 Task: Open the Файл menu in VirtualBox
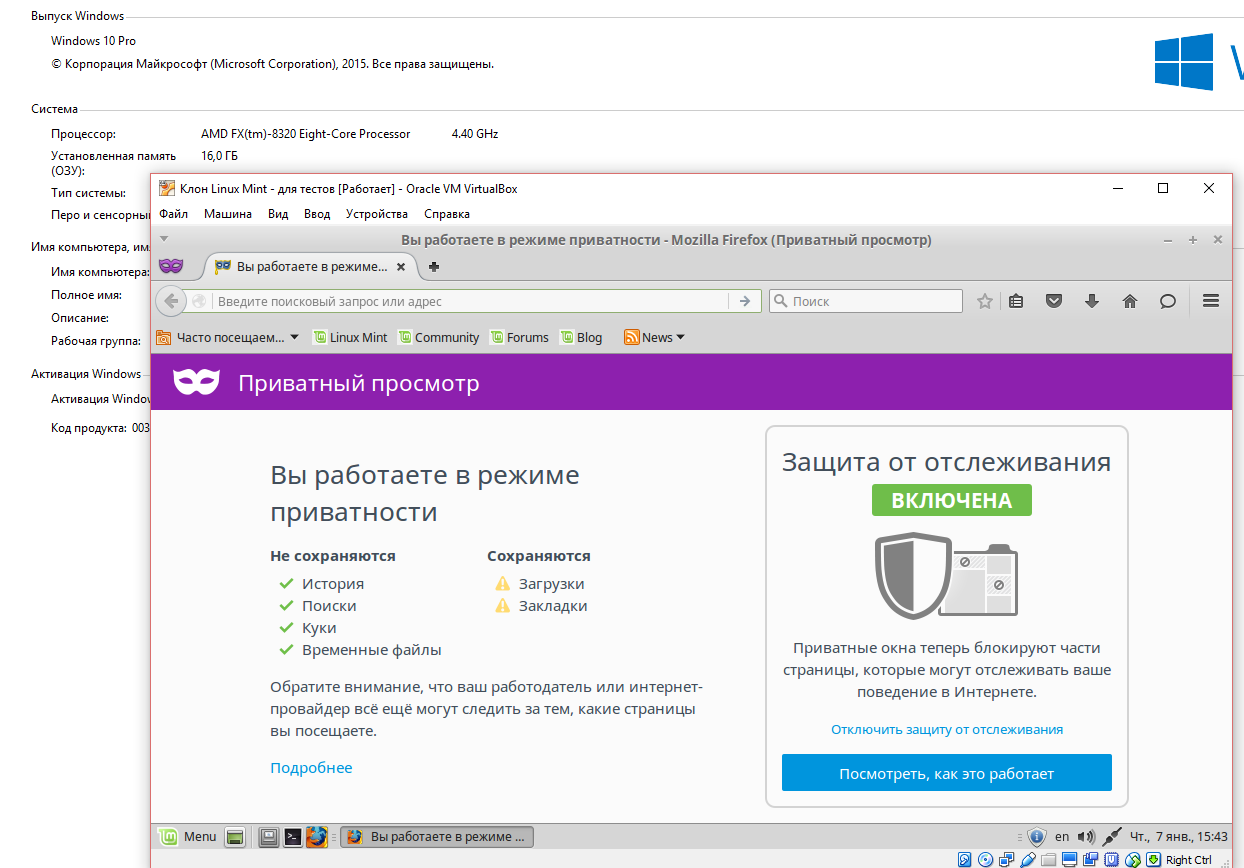(x=173, y=214)
